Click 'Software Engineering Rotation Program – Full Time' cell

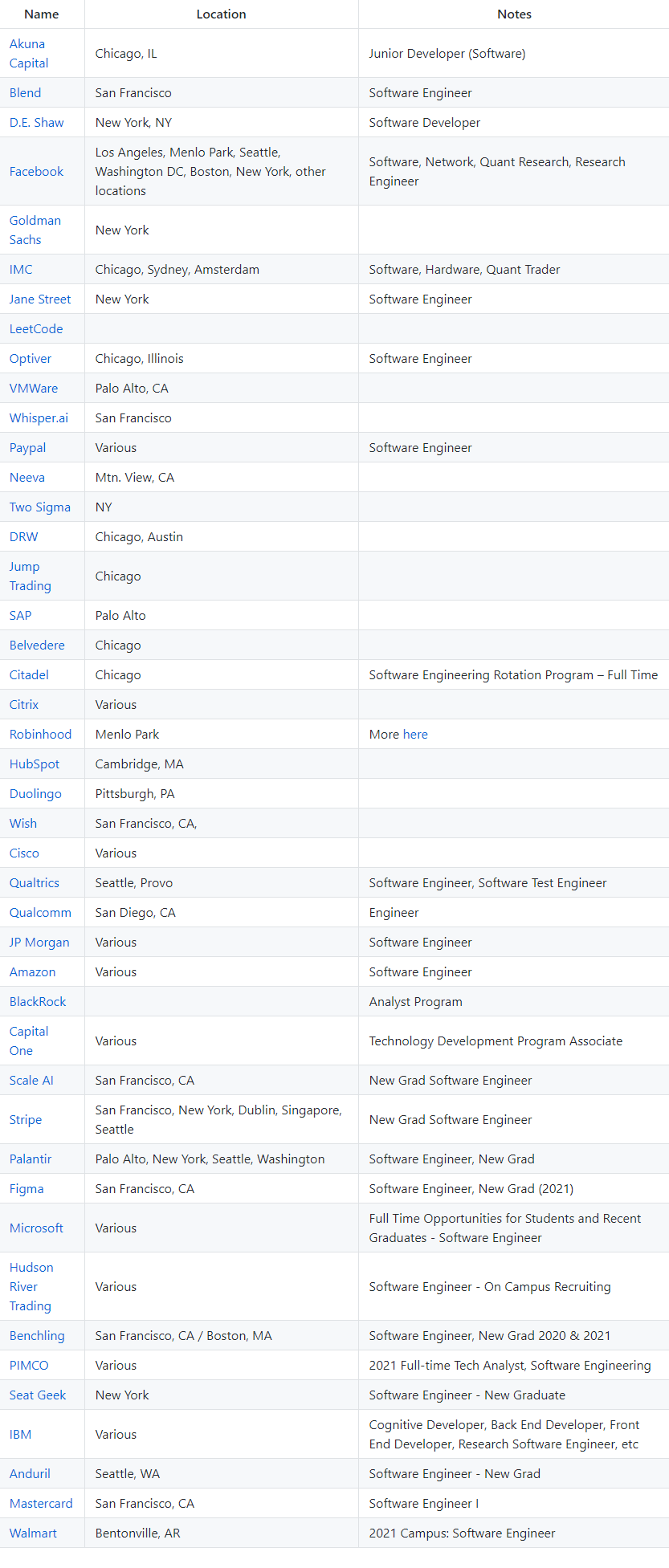[513, 675]
